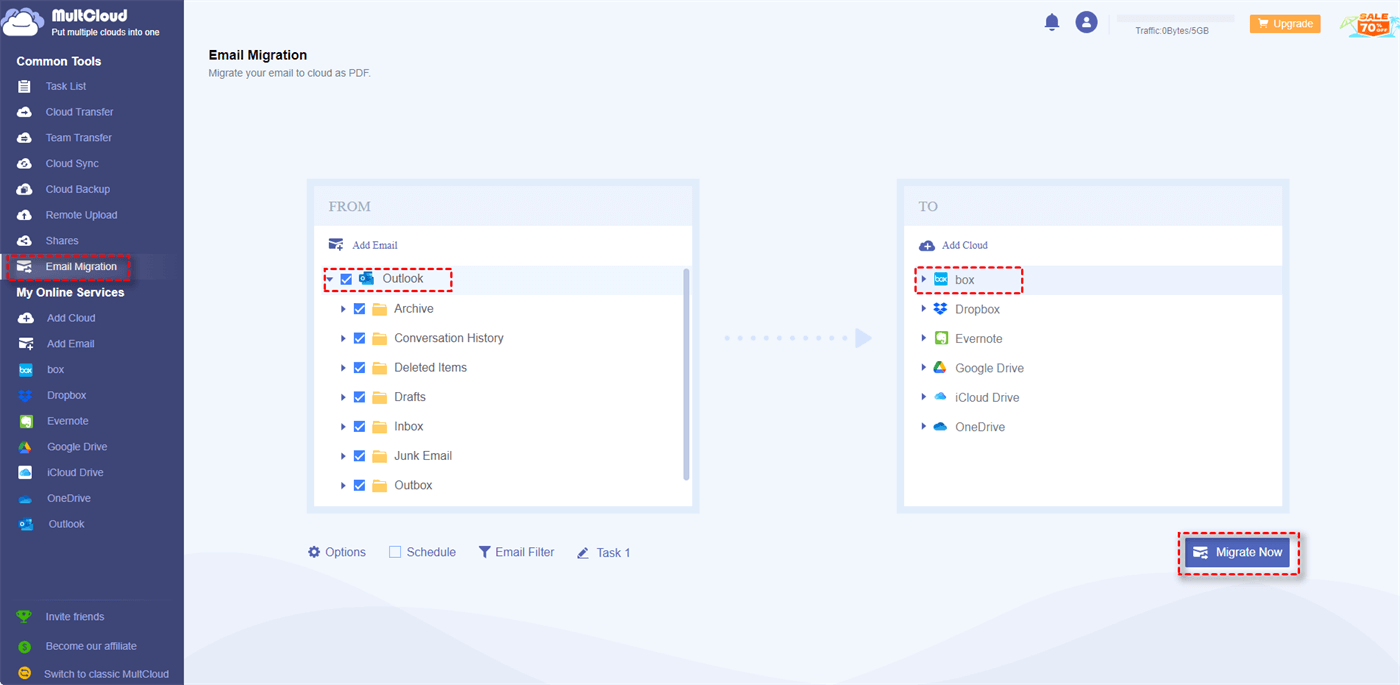Screen dimensions: 1400x685
Task: Click the Outlook icon in the sidebar
Action: (26, 524)
